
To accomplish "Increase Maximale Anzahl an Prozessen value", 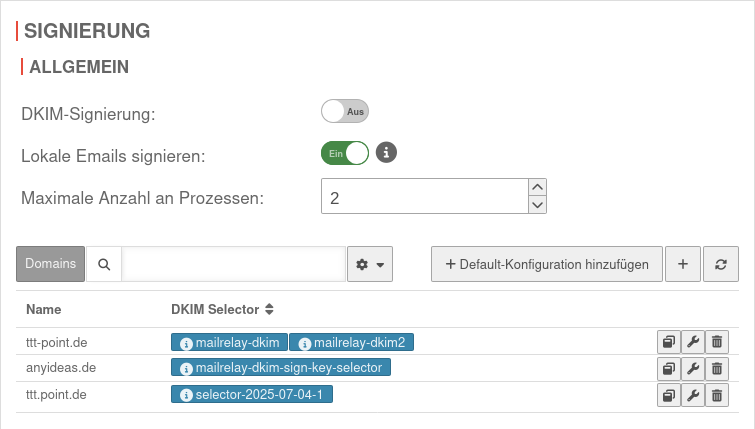I will point(537,187).
